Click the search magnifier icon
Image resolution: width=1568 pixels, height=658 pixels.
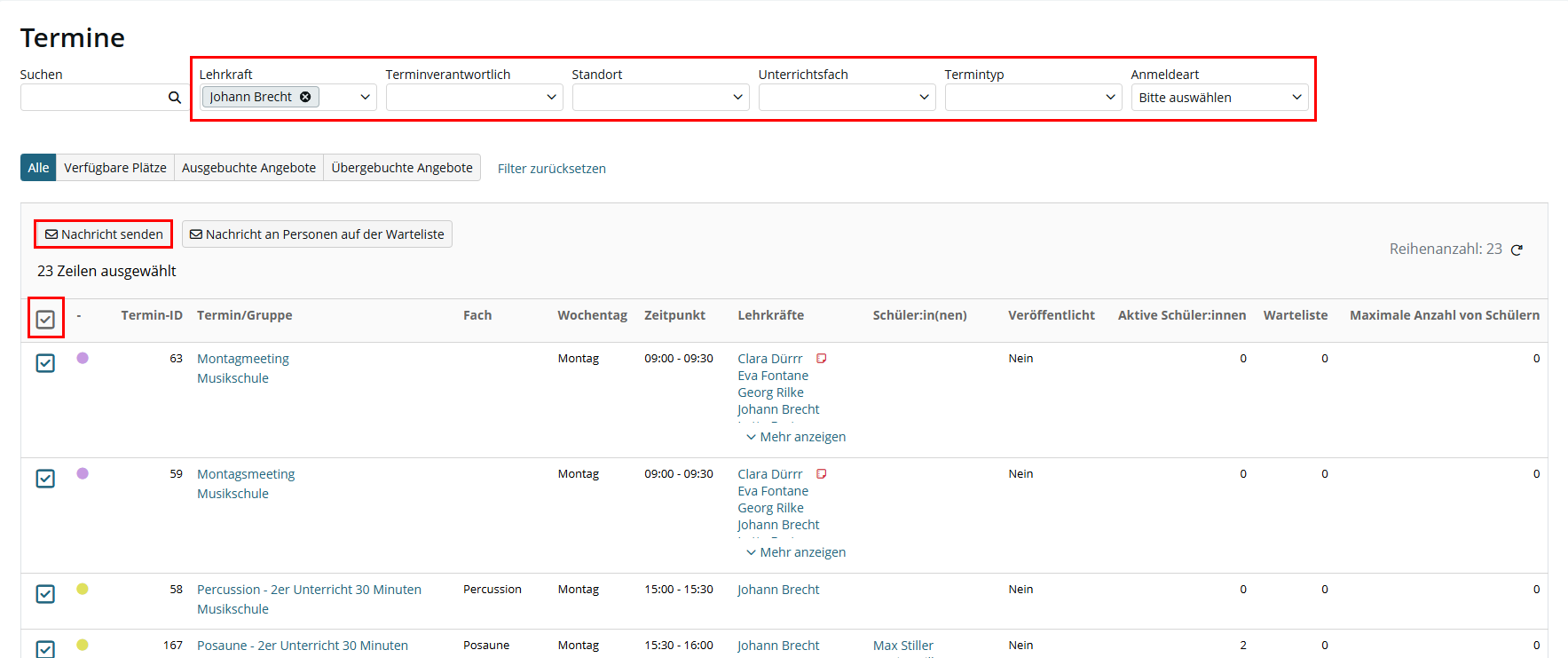pyautogui.click(x=175, y=98)
